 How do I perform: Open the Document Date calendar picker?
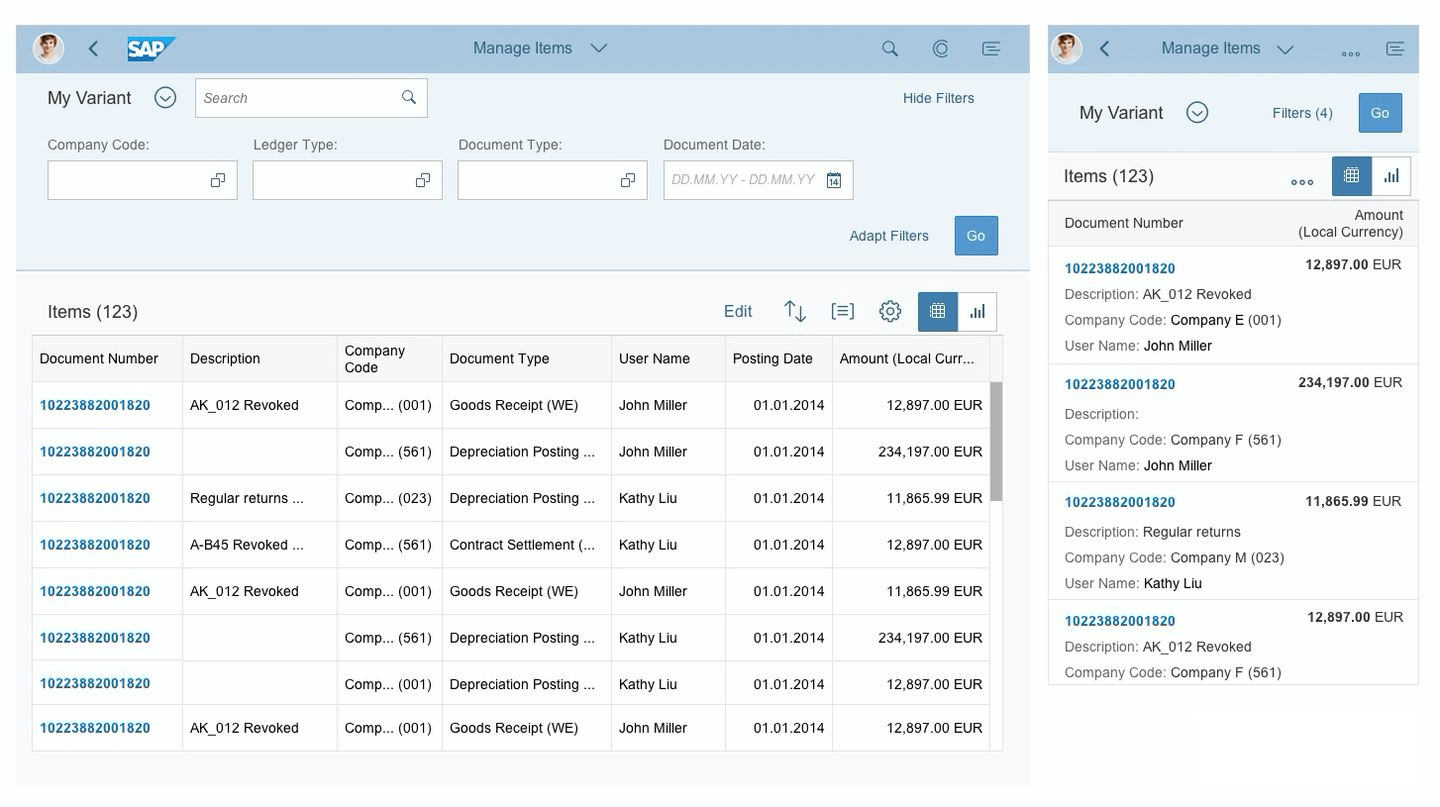tap(834, 180)
